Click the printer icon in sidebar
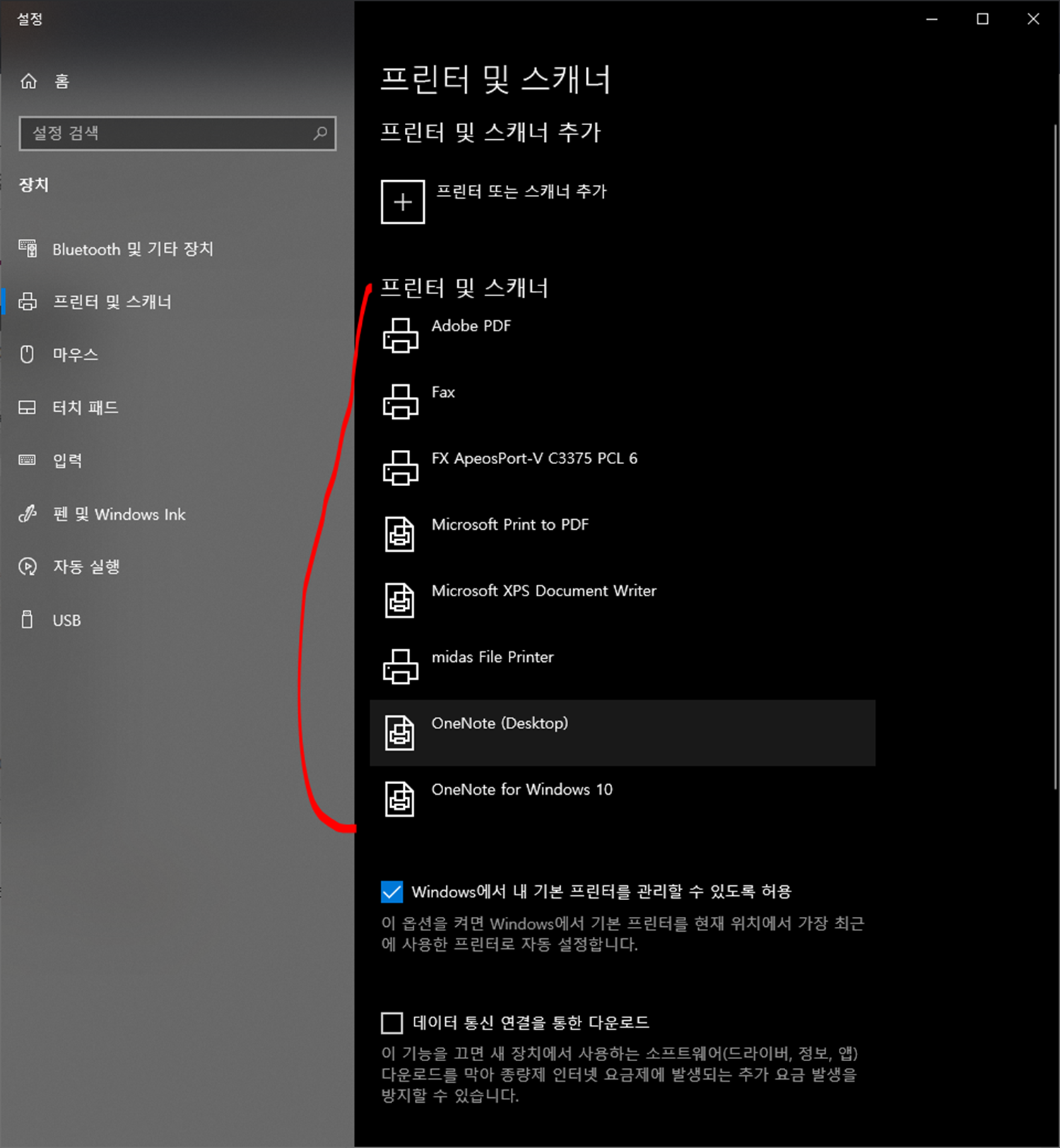This screenshot has width=1060, height=1148. tap(28, 302)
